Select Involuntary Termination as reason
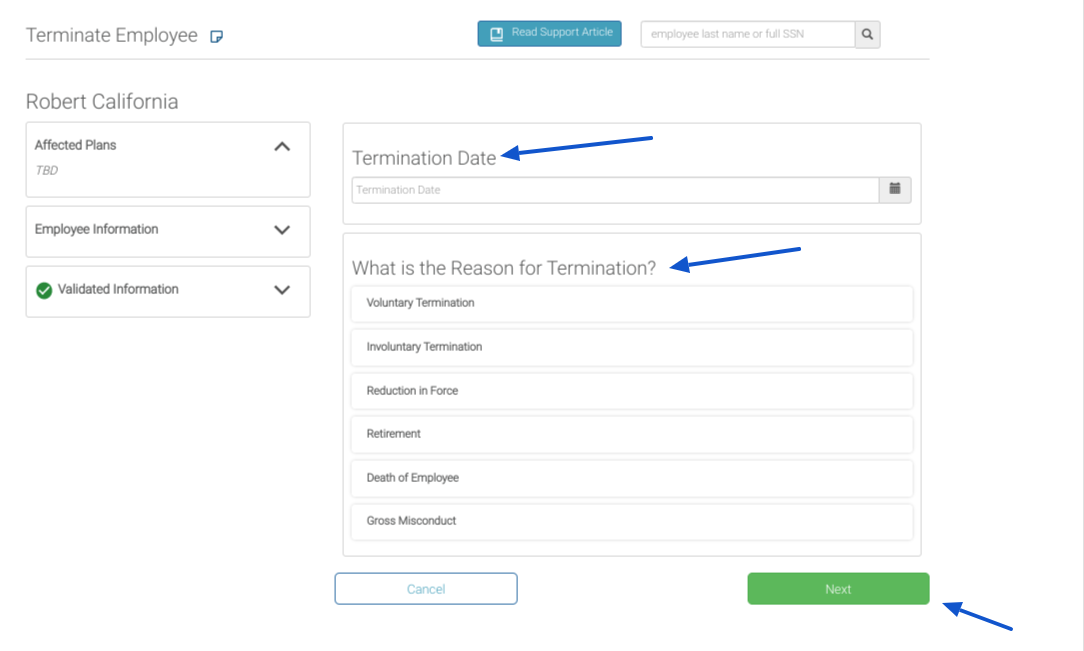 pos(631,347)
